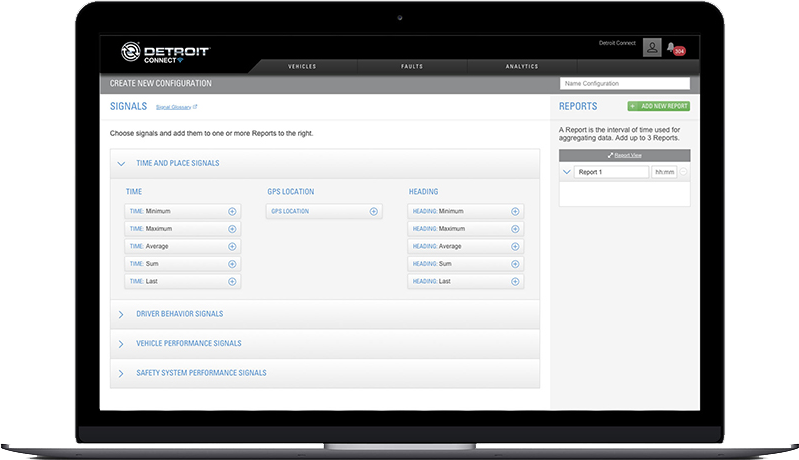Image resolution: width=799 pixels, height=460 pixels.
Task: Add the TIME: Minimum signal plus icon
Action: click(232, 211)
